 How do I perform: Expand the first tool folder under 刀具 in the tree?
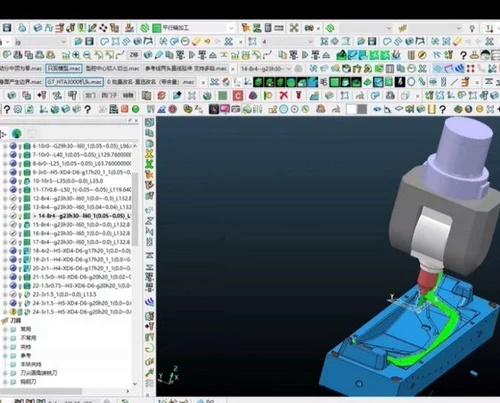[x=5, y=329]
